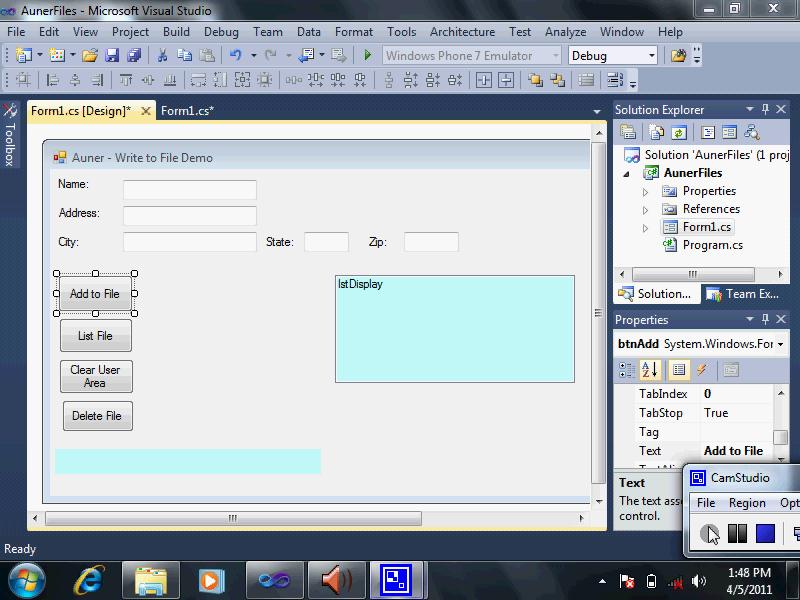Click the designer's horizontal scrollbar
The image size is (800, 600).
tap(232, 518)
